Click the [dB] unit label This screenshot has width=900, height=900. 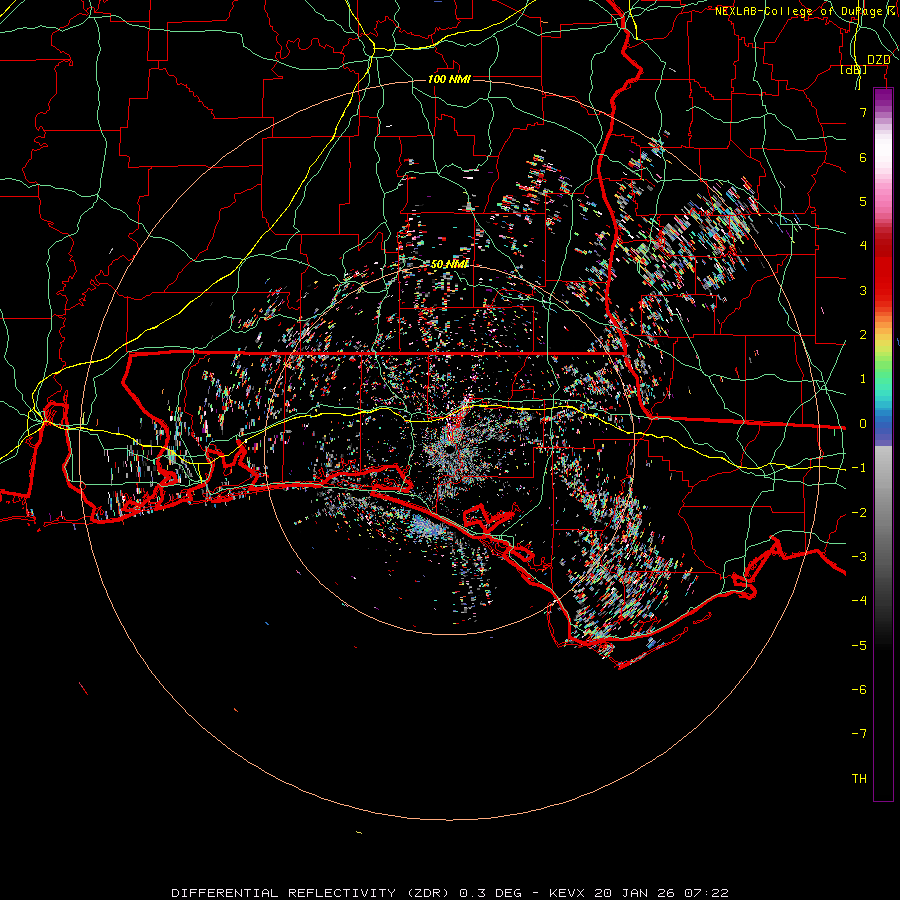click(x=854, y=70)
